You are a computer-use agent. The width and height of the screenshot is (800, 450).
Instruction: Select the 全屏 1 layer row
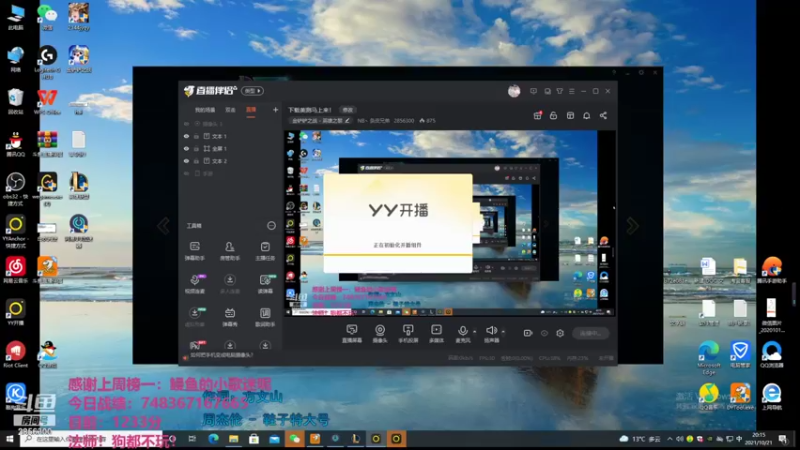pos(230,148)
